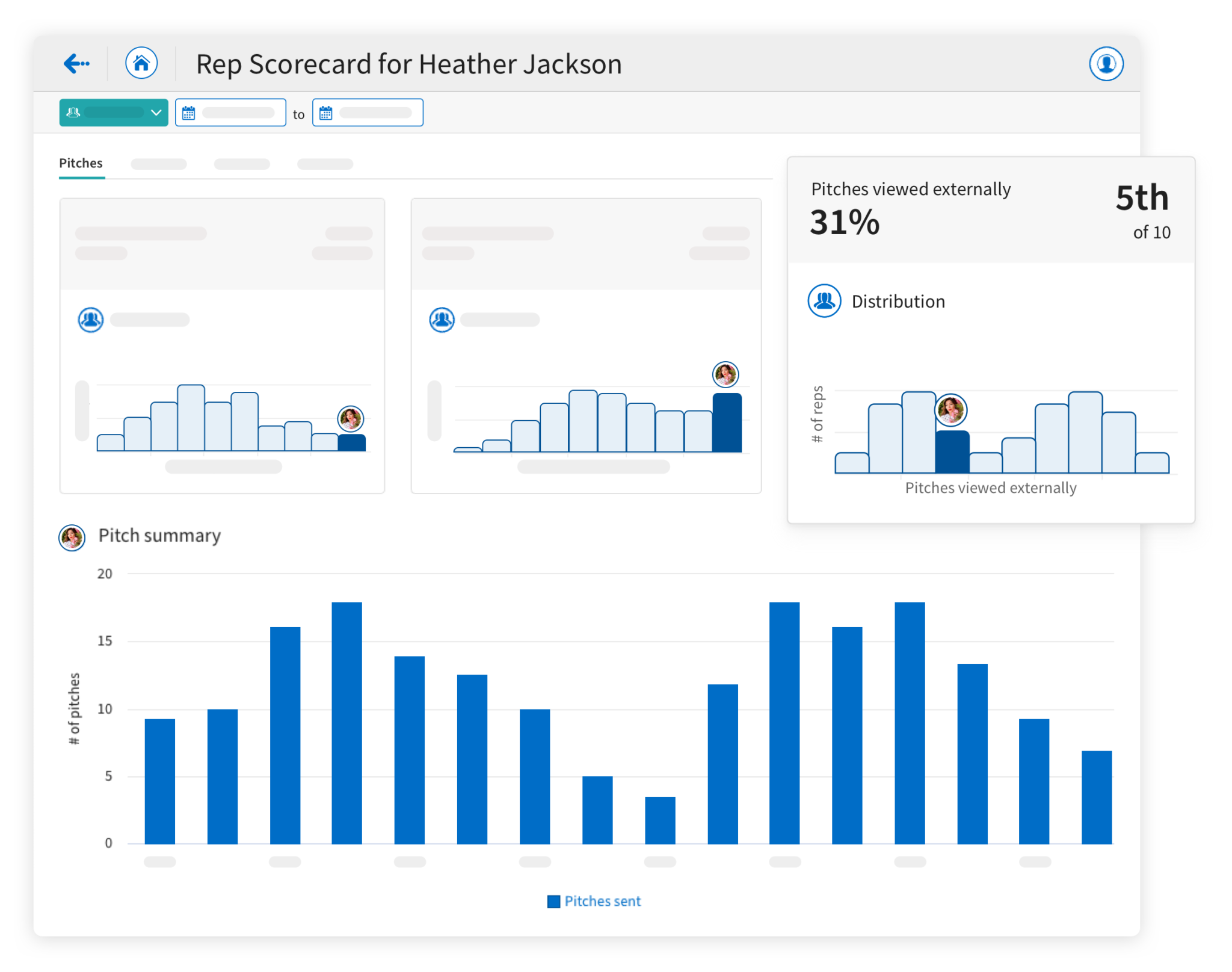Navigate back using the back arrow
The width and height of the screenshot is (1232, 972).
76,63
